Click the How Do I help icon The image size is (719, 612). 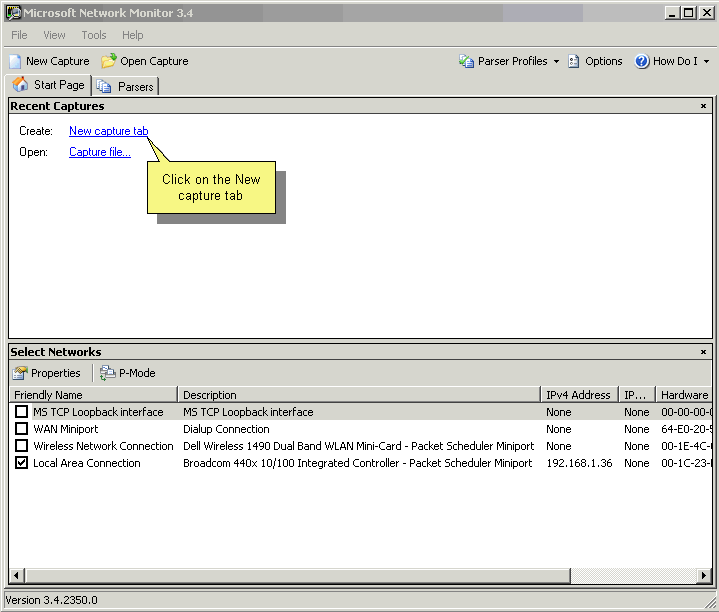(x=642, y=61)
